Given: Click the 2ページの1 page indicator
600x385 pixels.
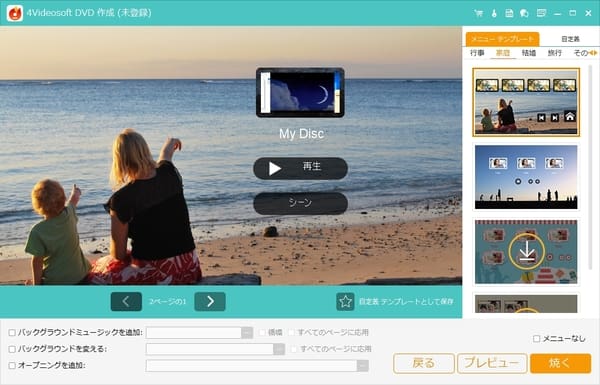Looking at the screenshot, I should click(168, 302).
